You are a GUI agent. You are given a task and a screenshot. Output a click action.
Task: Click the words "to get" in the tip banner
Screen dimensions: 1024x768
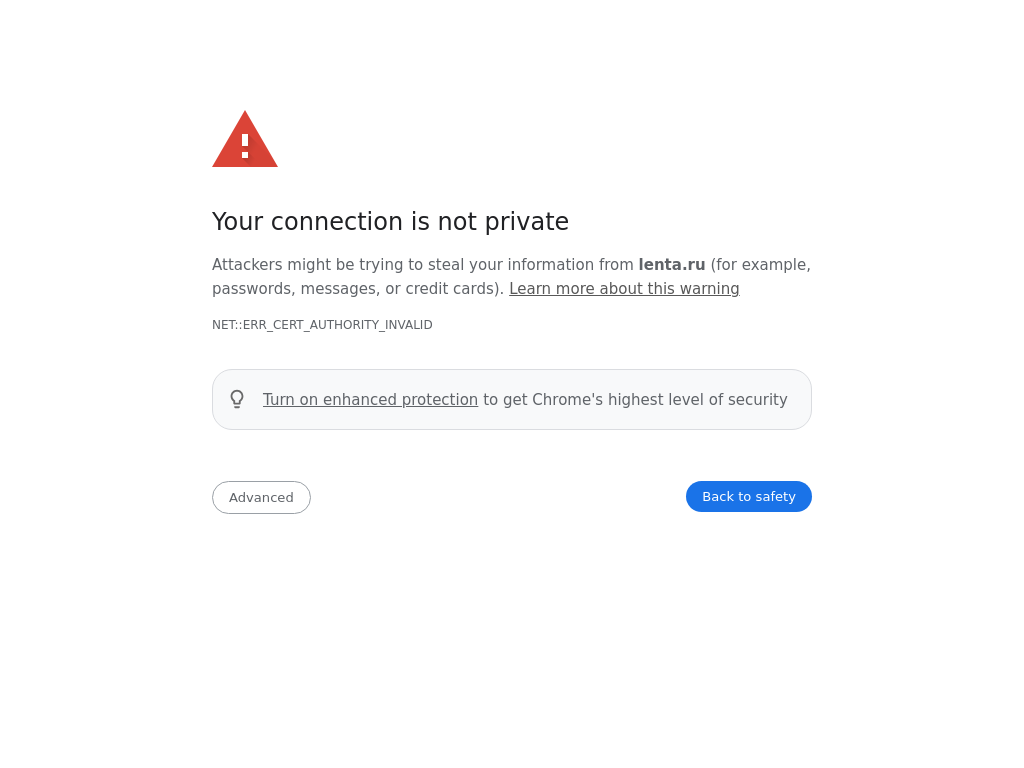click(x=505, y=400)
